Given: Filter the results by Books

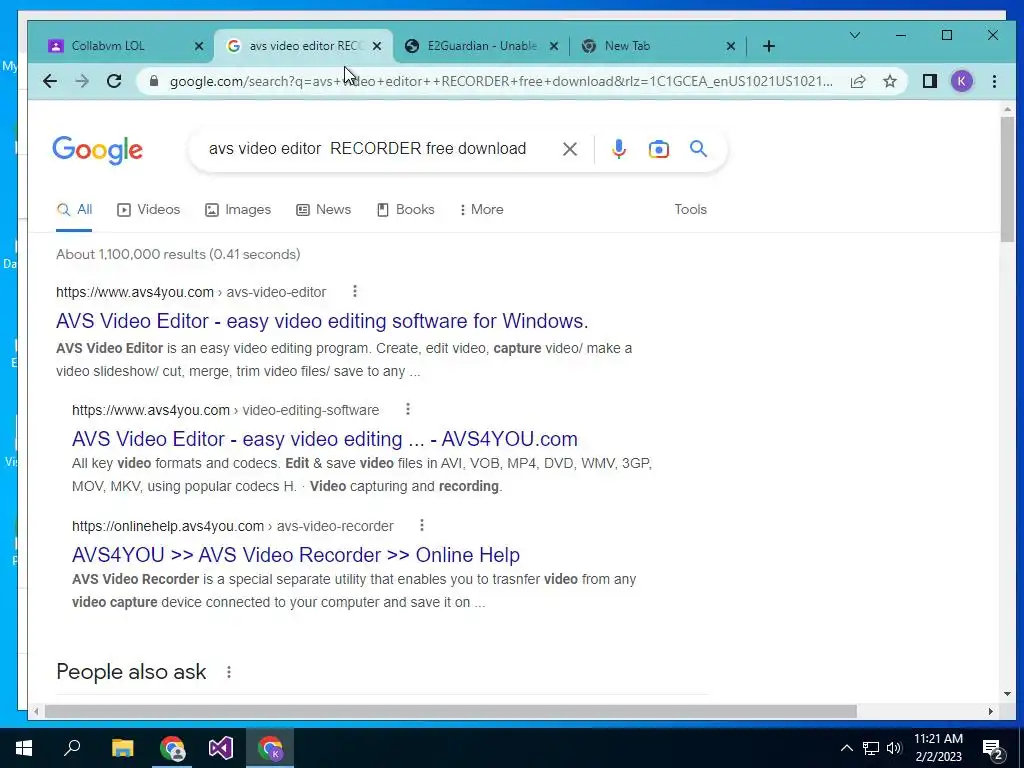Looking at the screenshot, I should pos(406,210).
